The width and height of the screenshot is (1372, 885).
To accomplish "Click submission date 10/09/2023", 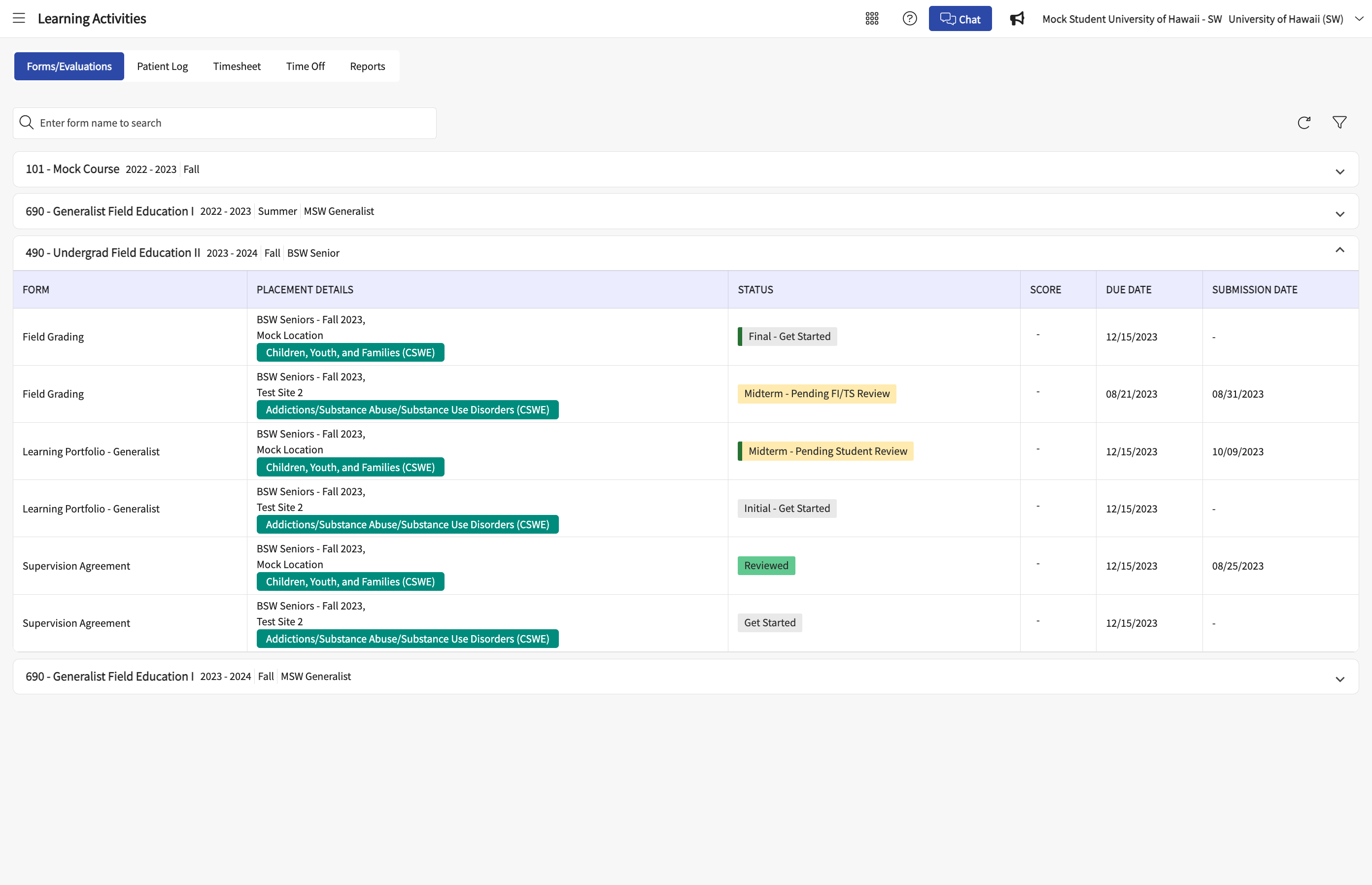I will (1237, 452).
